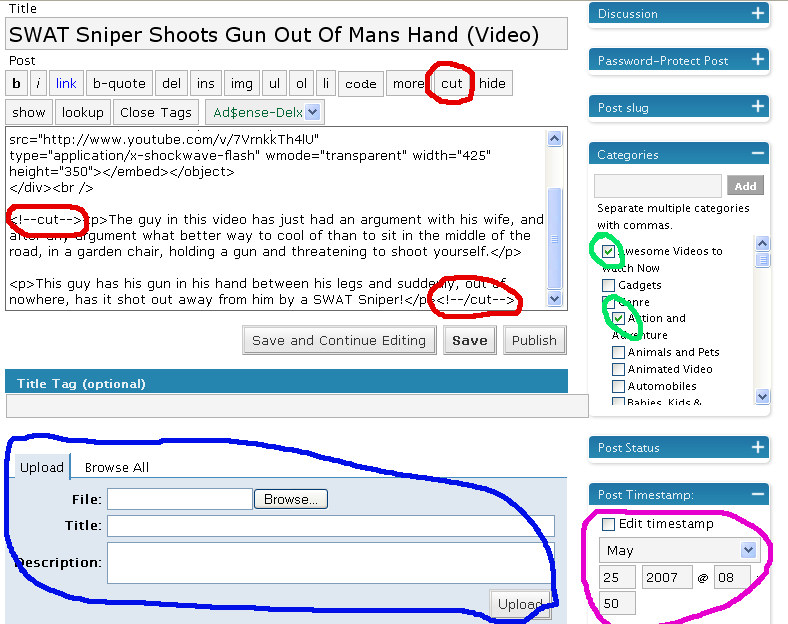Collapse the Categories panel

tap(758, 154)
